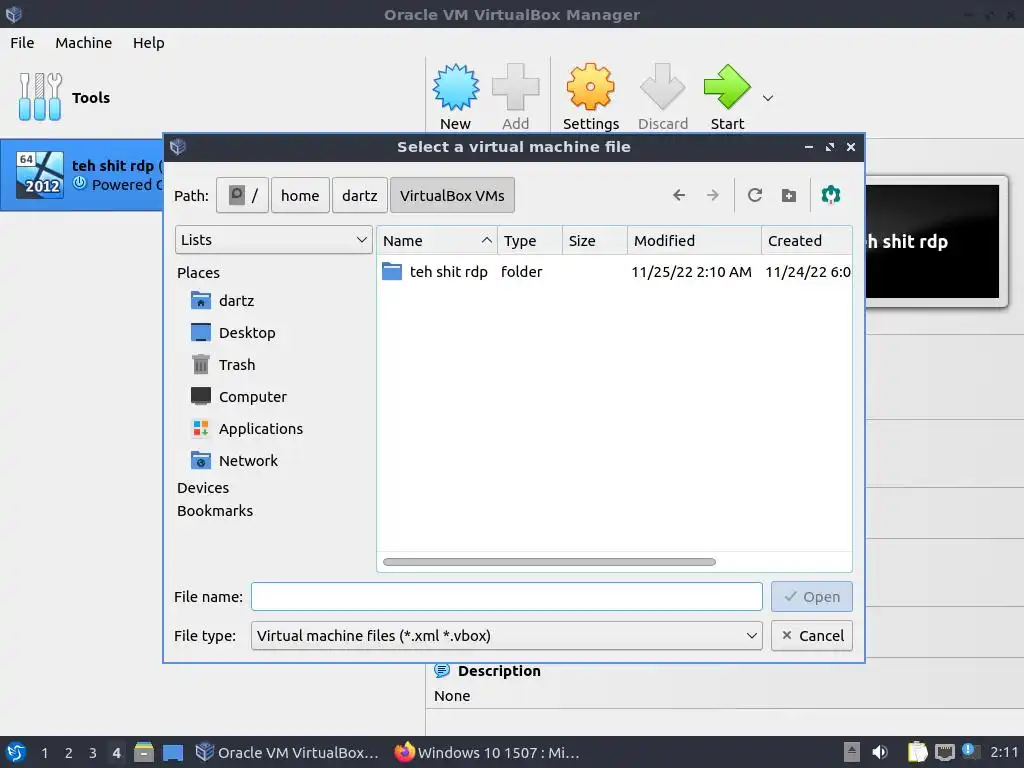This screenshot has height=768, width=1024.
Task: Expand the Start button dropdown arrow
Action: coord(768,98)
